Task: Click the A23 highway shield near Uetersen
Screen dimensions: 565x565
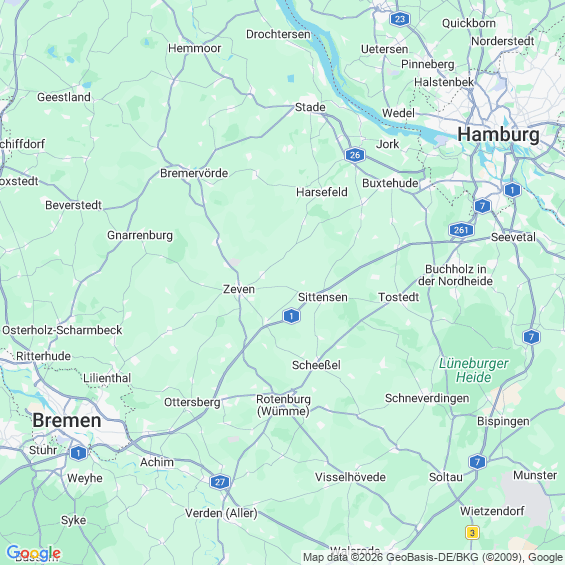Action: 400,19
